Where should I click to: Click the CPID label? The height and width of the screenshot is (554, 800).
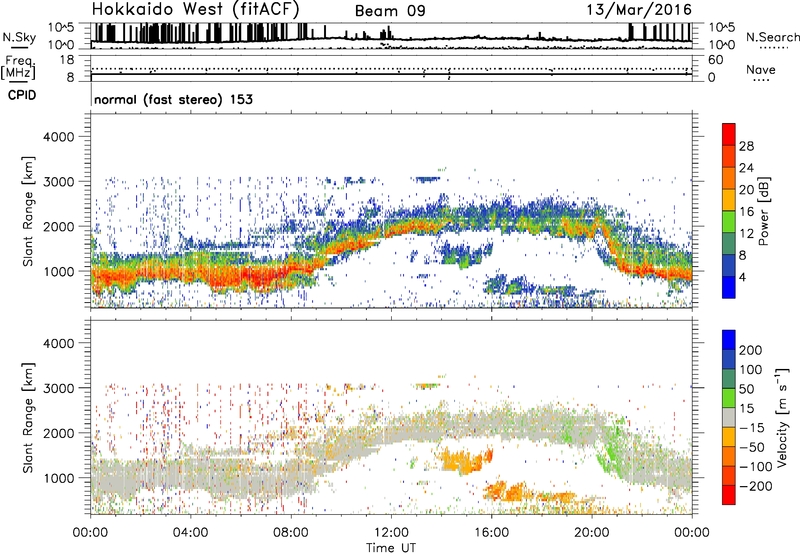coord(22,95)
